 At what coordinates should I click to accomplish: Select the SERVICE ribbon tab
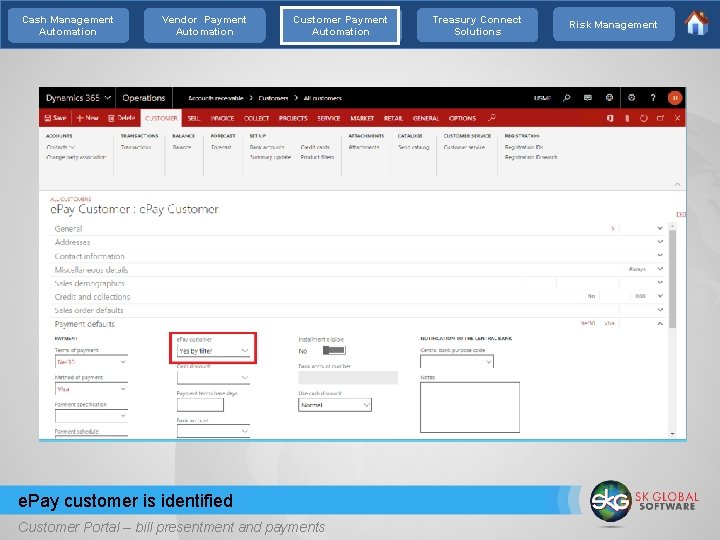(x=329, y=118)
